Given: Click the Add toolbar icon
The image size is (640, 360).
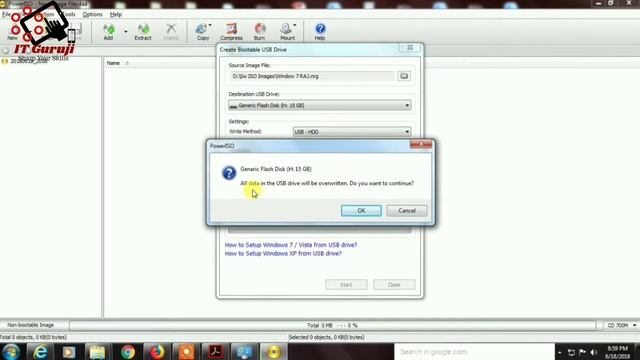Looking at the screenshot, I should [108, 32].
